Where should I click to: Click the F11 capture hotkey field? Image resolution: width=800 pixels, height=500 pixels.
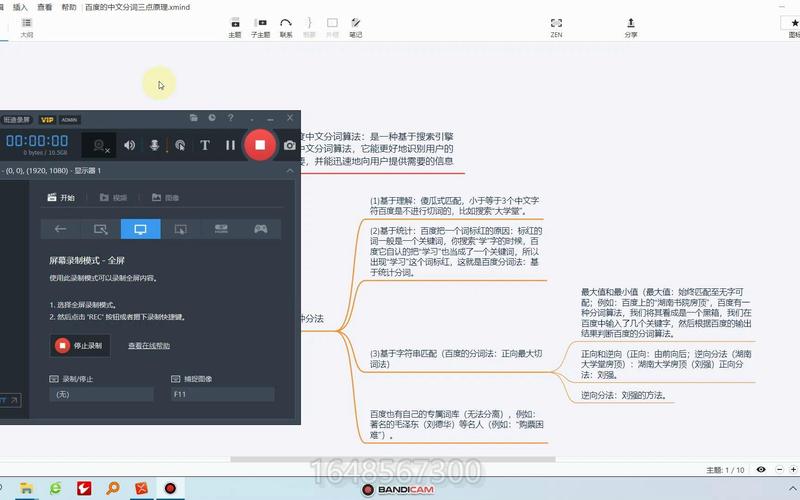[x=223, y=394]
